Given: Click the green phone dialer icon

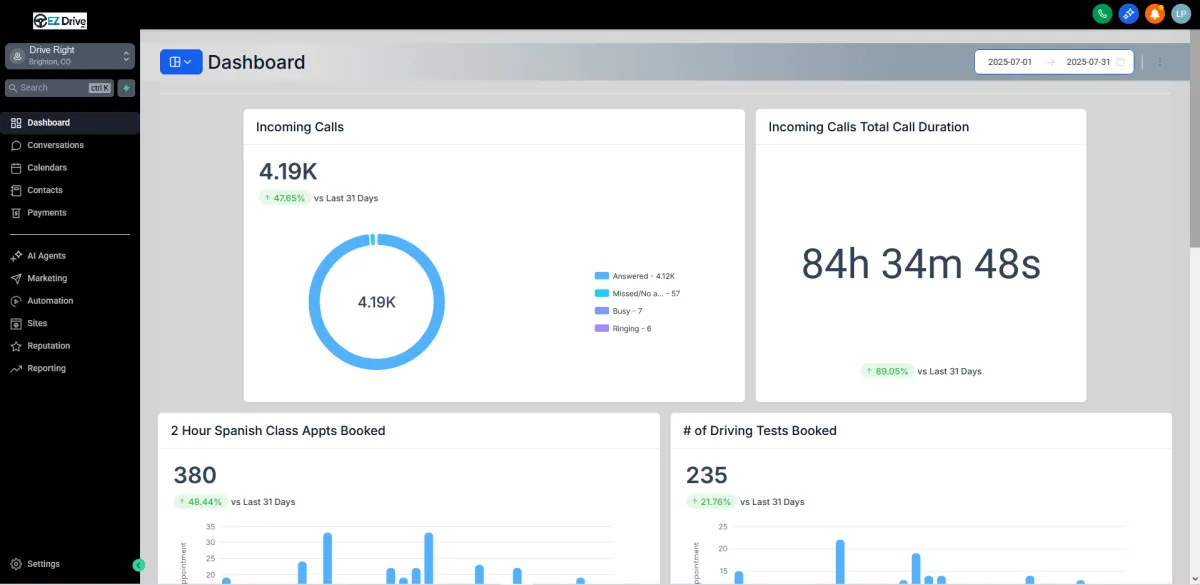Looking at the screenshot, I should tap(1102, 14).
